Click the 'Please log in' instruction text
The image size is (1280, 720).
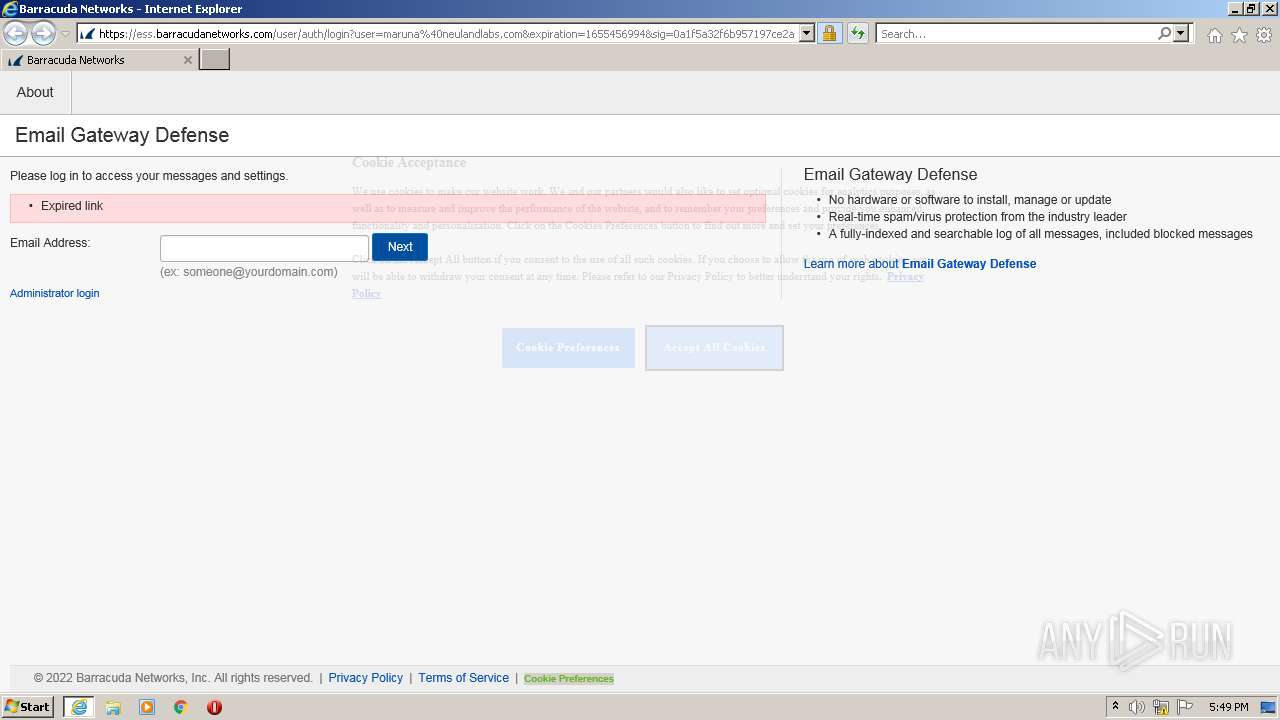(x=149, y=176)
